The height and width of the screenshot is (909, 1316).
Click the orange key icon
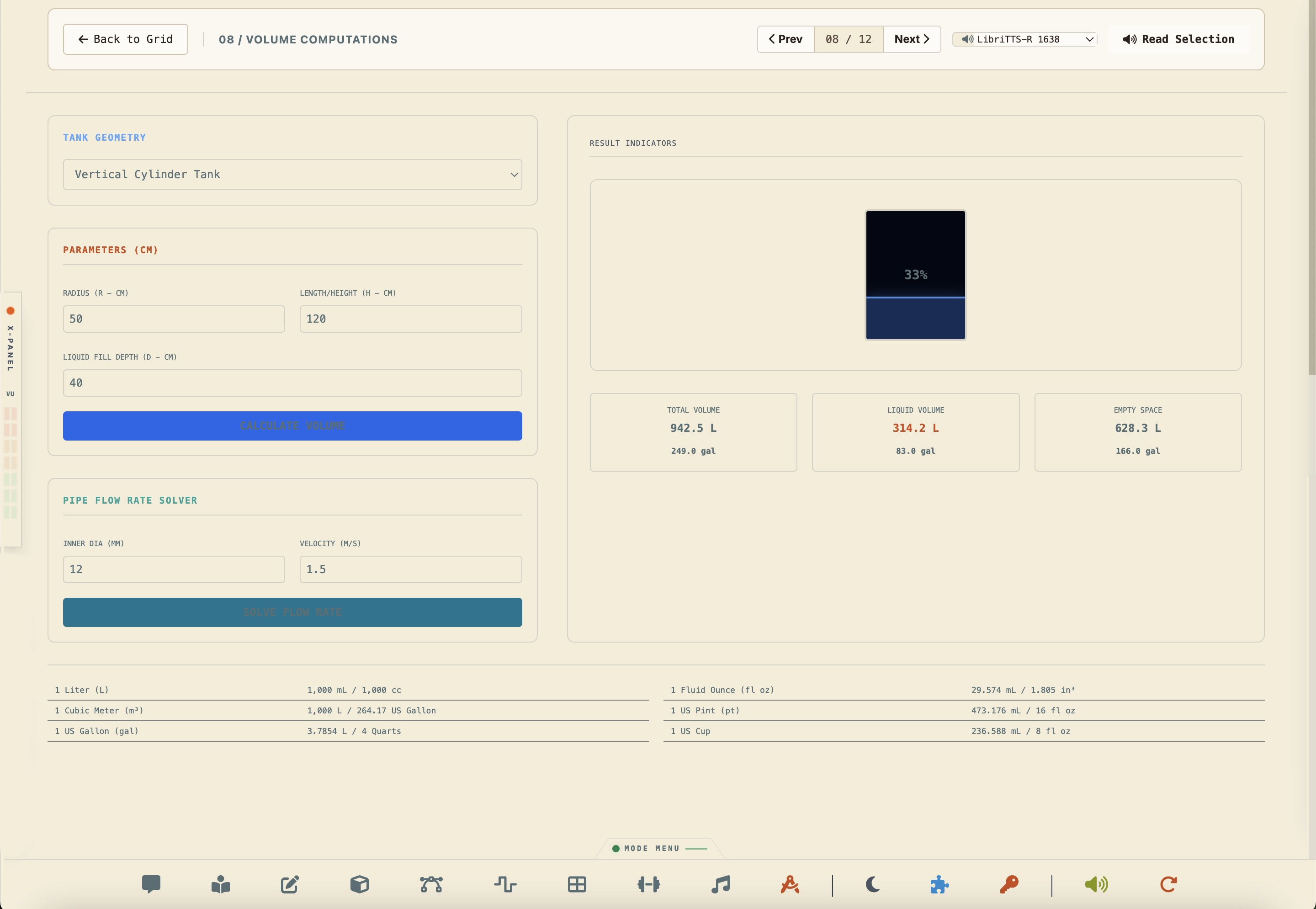click(x=1009, y=884)
